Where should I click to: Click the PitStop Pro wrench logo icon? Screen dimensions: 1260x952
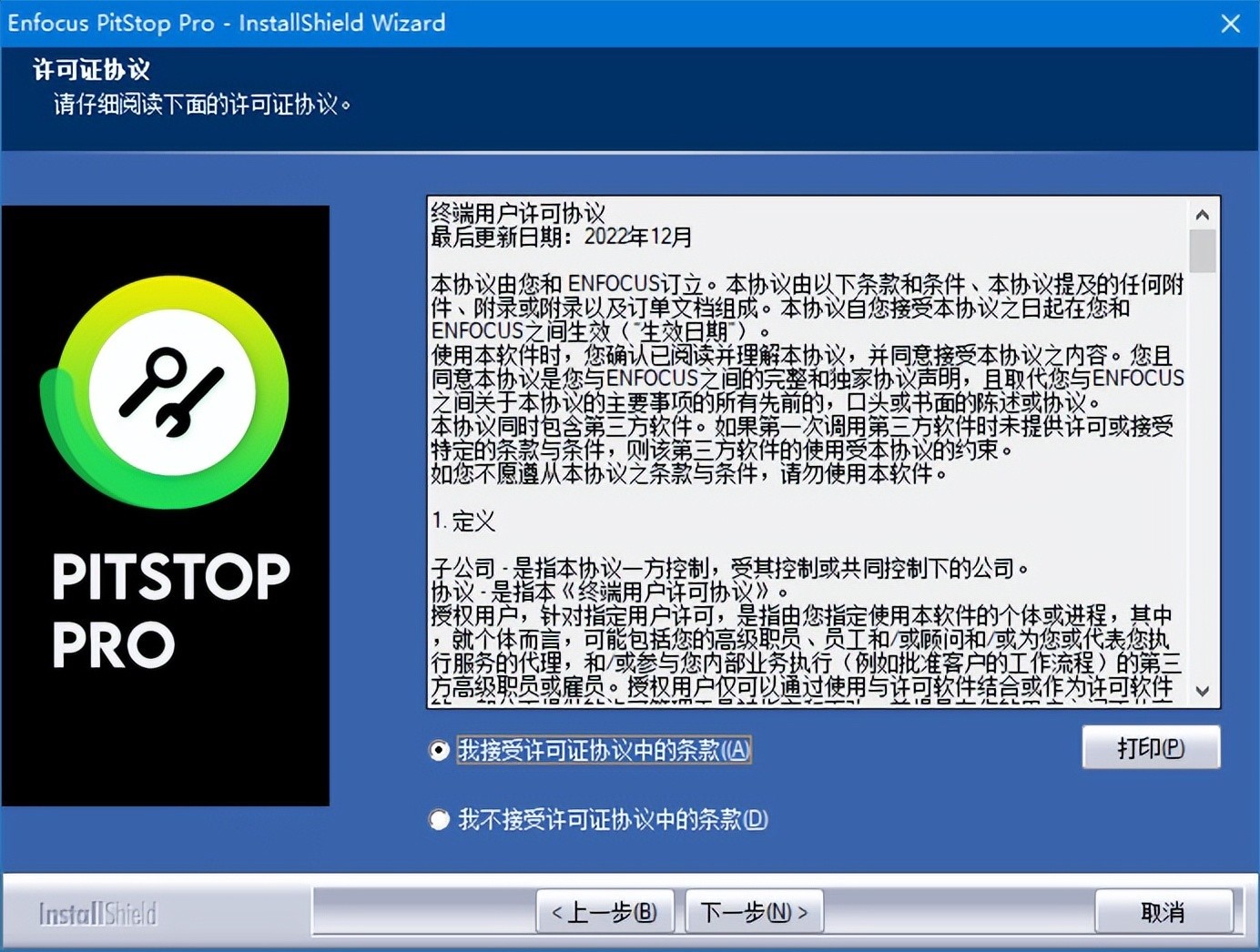(x=165, y=392)
